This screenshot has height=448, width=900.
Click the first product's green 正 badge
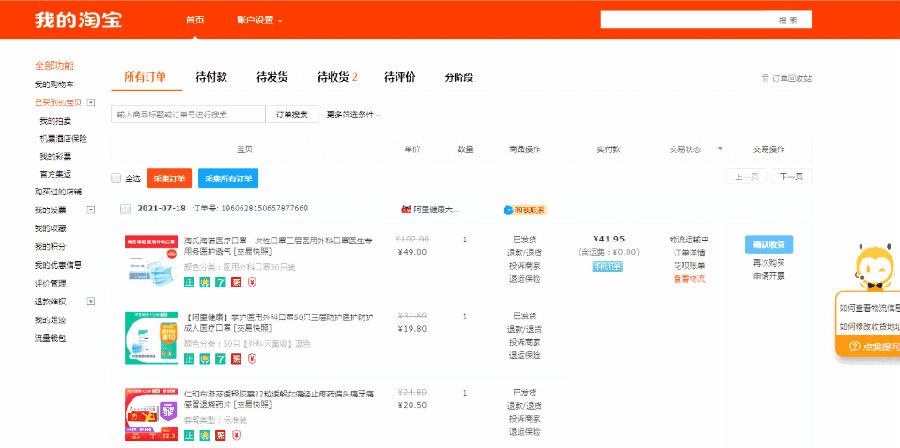190,283
